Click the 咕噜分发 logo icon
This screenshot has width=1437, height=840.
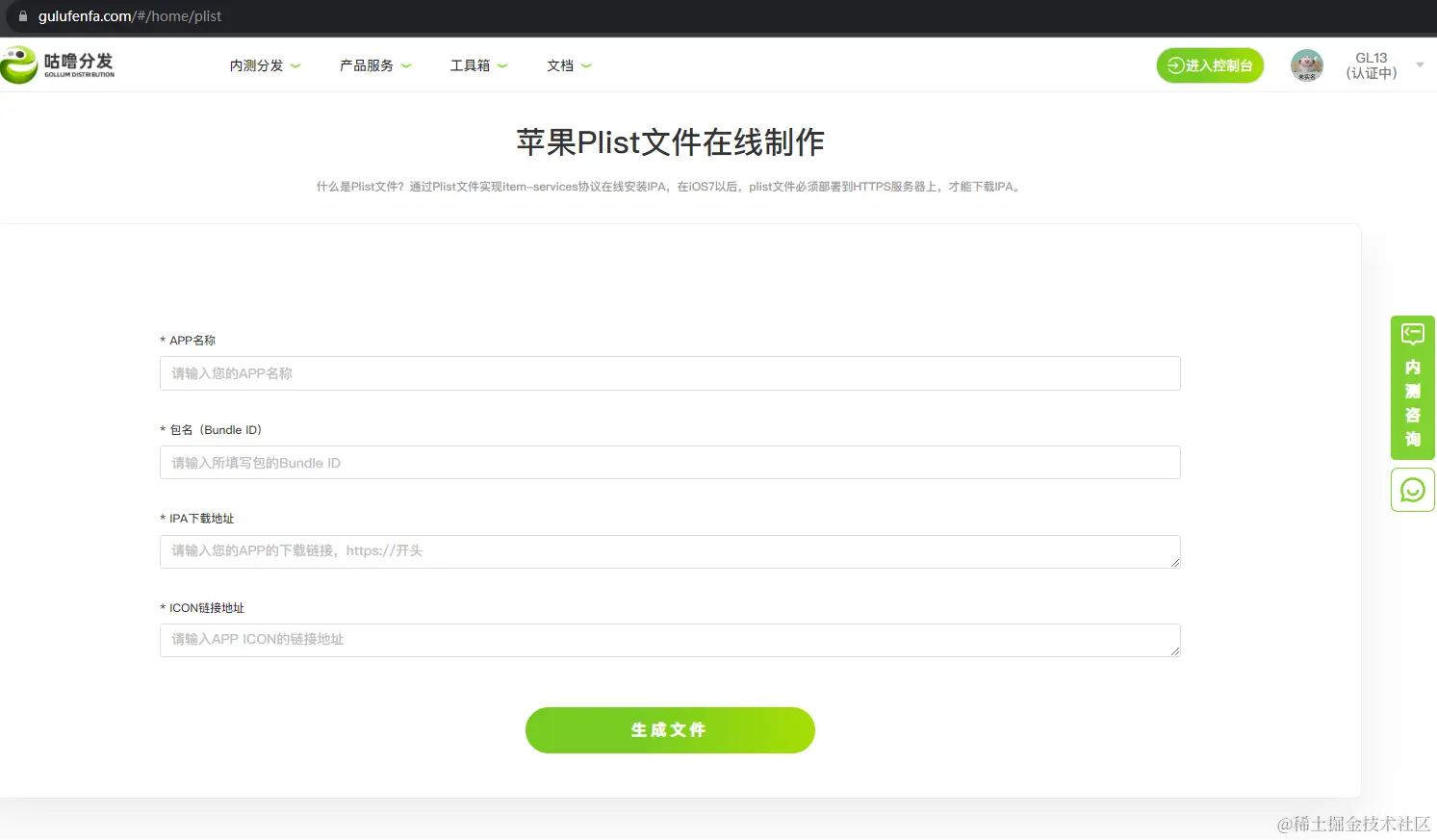point(19,64)
